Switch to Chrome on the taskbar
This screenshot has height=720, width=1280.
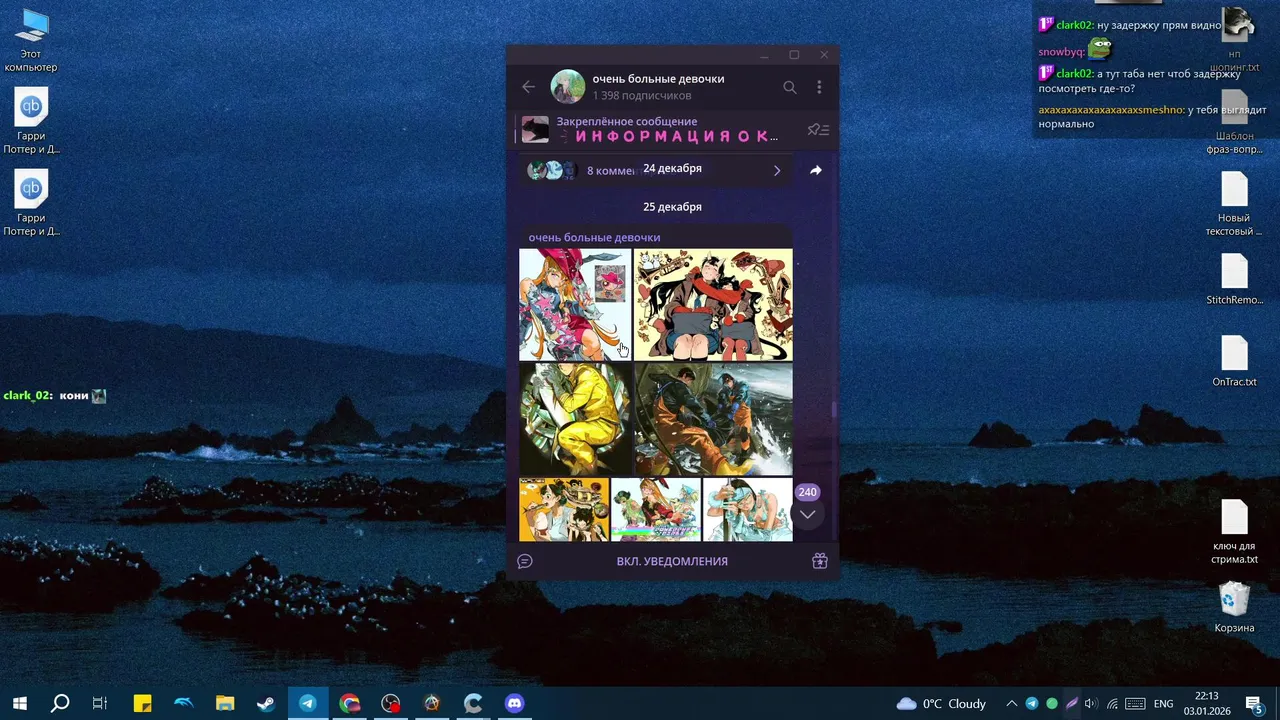[349, 703]
